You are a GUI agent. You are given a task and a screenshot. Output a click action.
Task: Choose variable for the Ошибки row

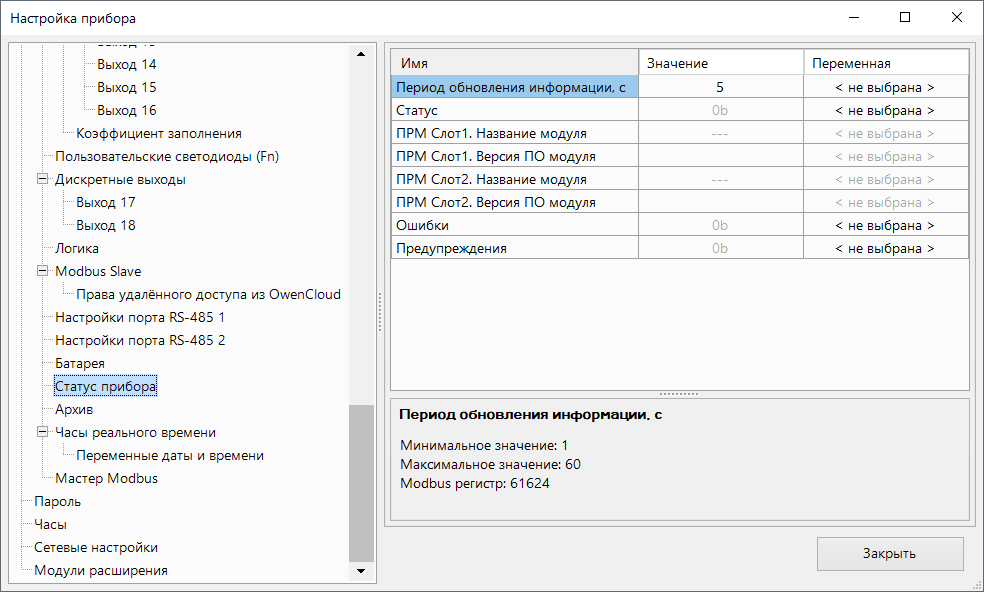885,226
